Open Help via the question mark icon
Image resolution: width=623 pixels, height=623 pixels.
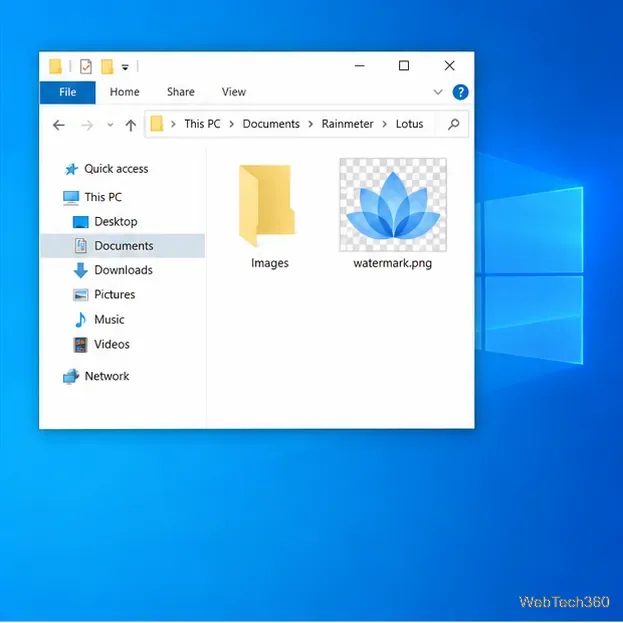click(460, 92)
